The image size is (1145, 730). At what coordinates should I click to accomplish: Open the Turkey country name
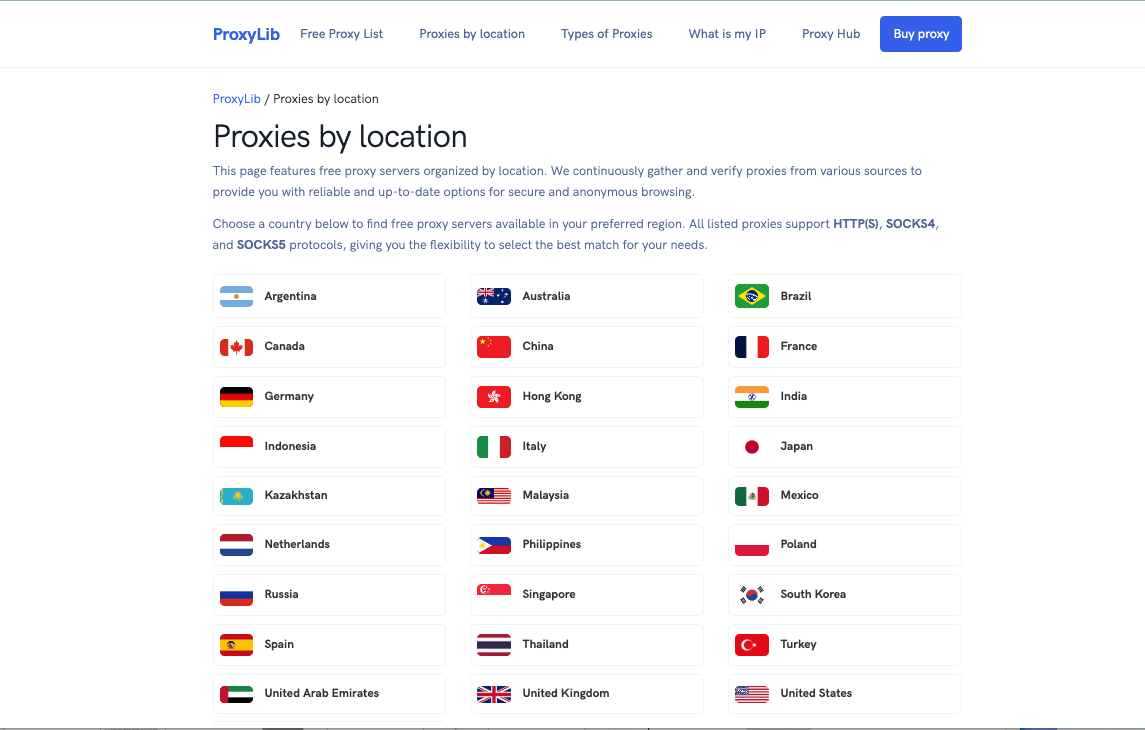pyautogui.click(x=799, y=644)
